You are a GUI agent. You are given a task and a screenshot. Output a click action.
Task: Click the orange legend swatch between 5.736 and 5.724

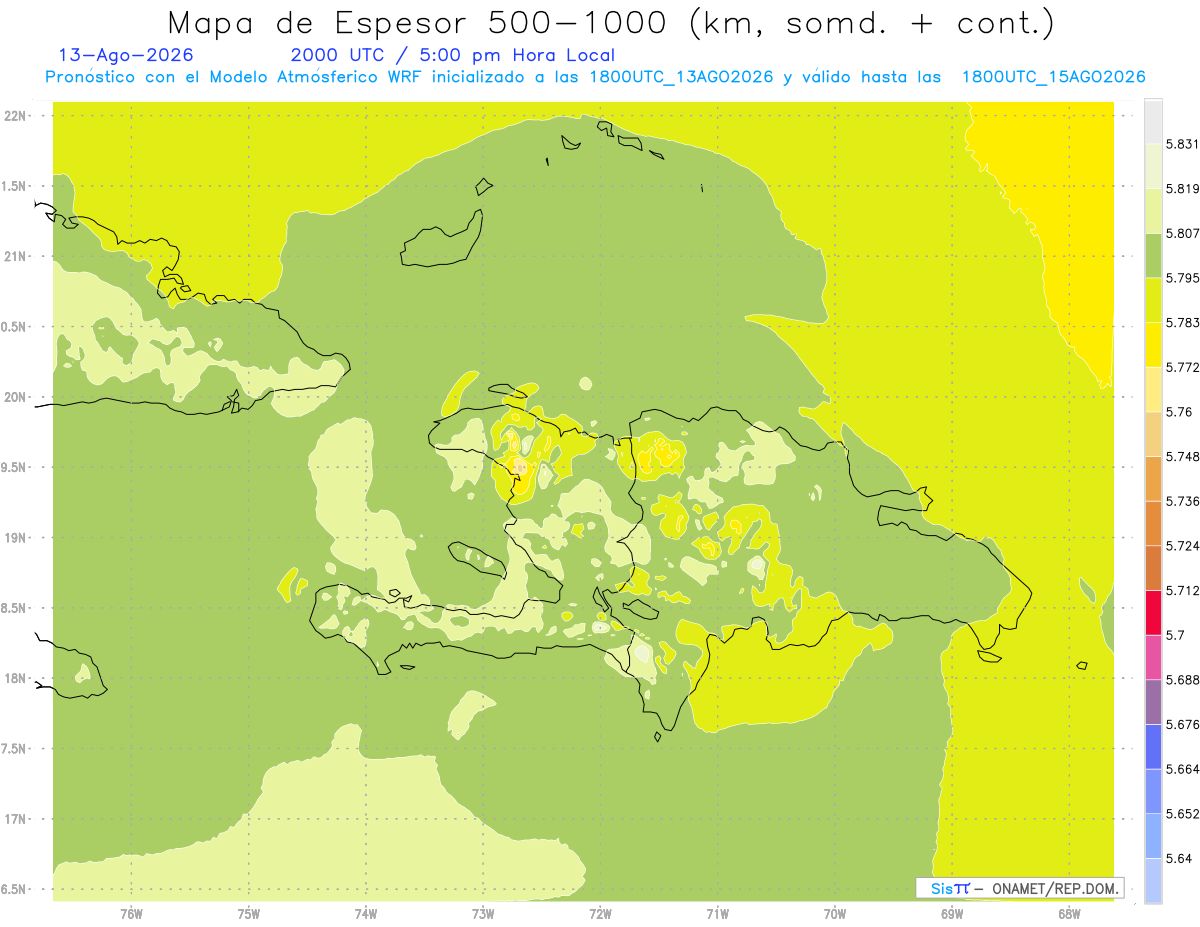1153,523
